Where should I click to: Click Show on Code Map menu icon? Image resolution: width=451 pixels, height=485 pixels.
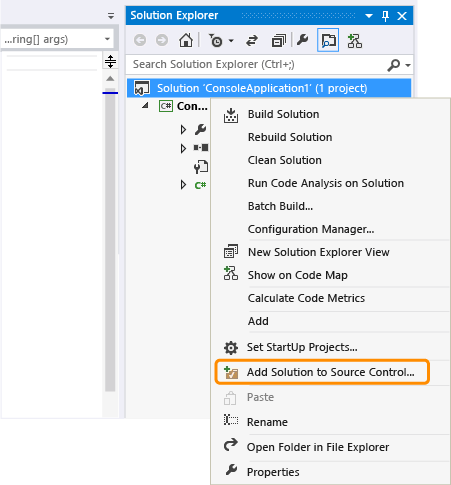(x=231, y=273)
